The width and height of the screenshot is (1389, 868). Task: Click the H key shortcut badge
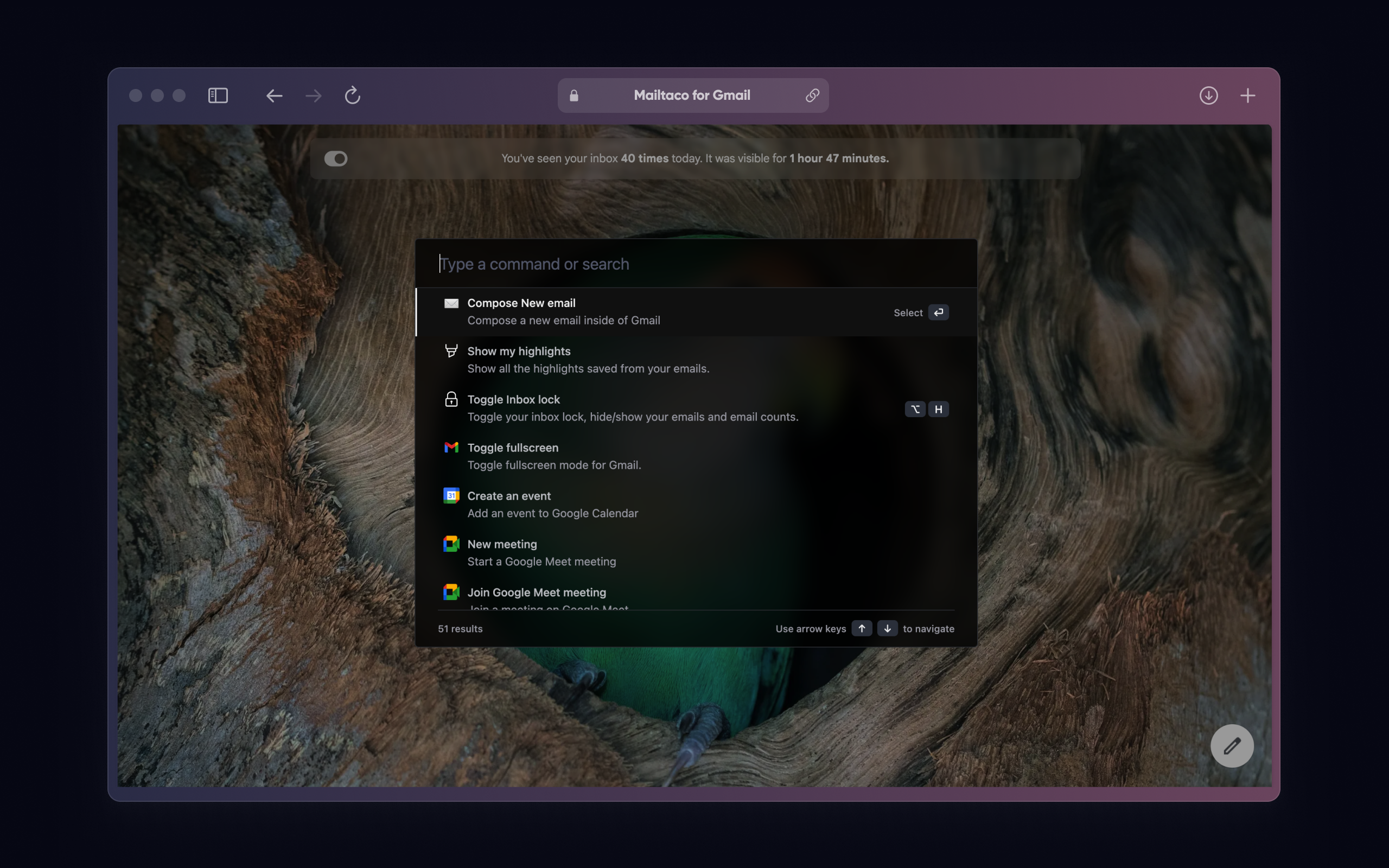pyautogui.click(x=939, y=409)
